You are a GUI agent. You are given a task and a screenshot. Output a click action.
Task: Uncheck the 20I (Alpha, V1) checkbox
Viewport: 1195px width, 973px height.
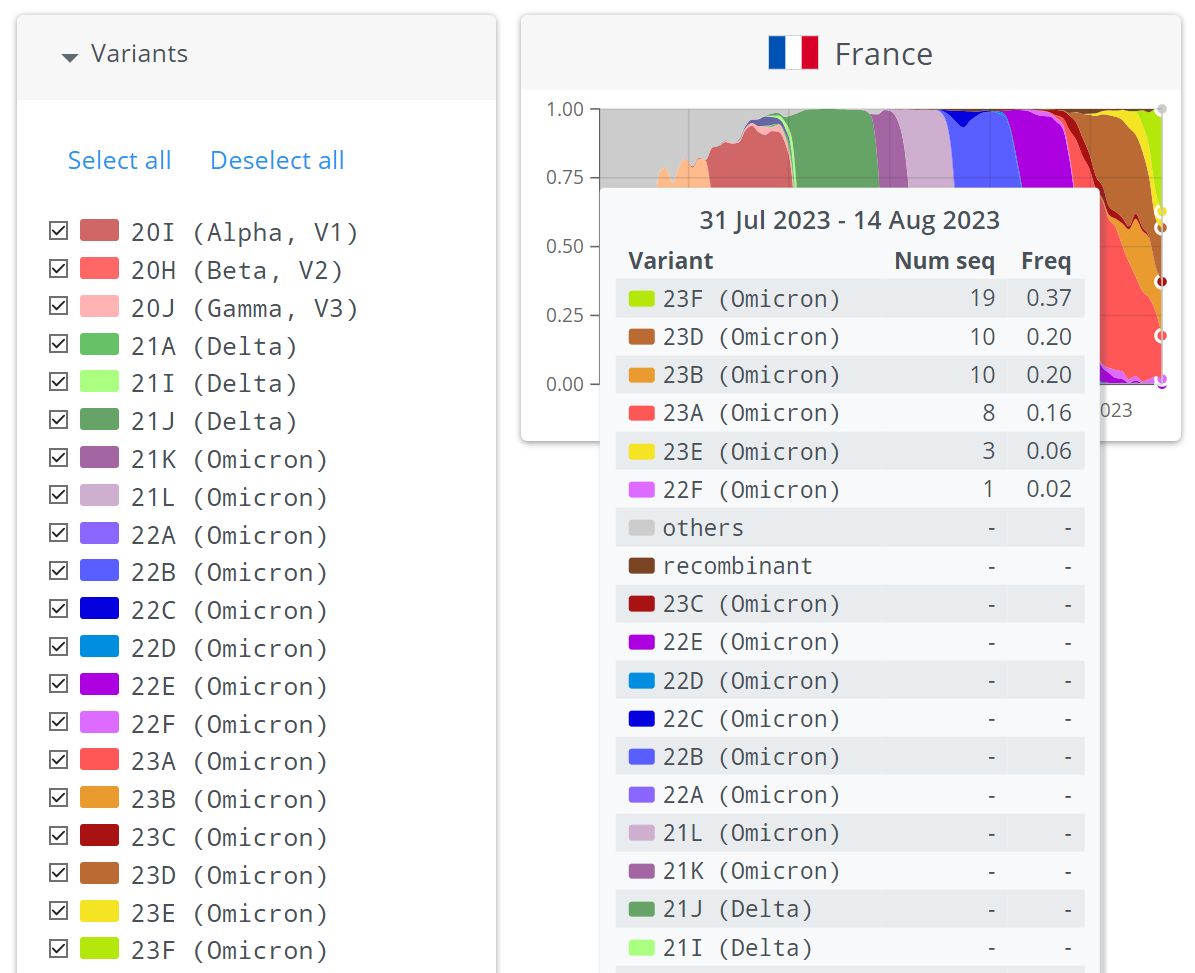(x=59, y=231)
